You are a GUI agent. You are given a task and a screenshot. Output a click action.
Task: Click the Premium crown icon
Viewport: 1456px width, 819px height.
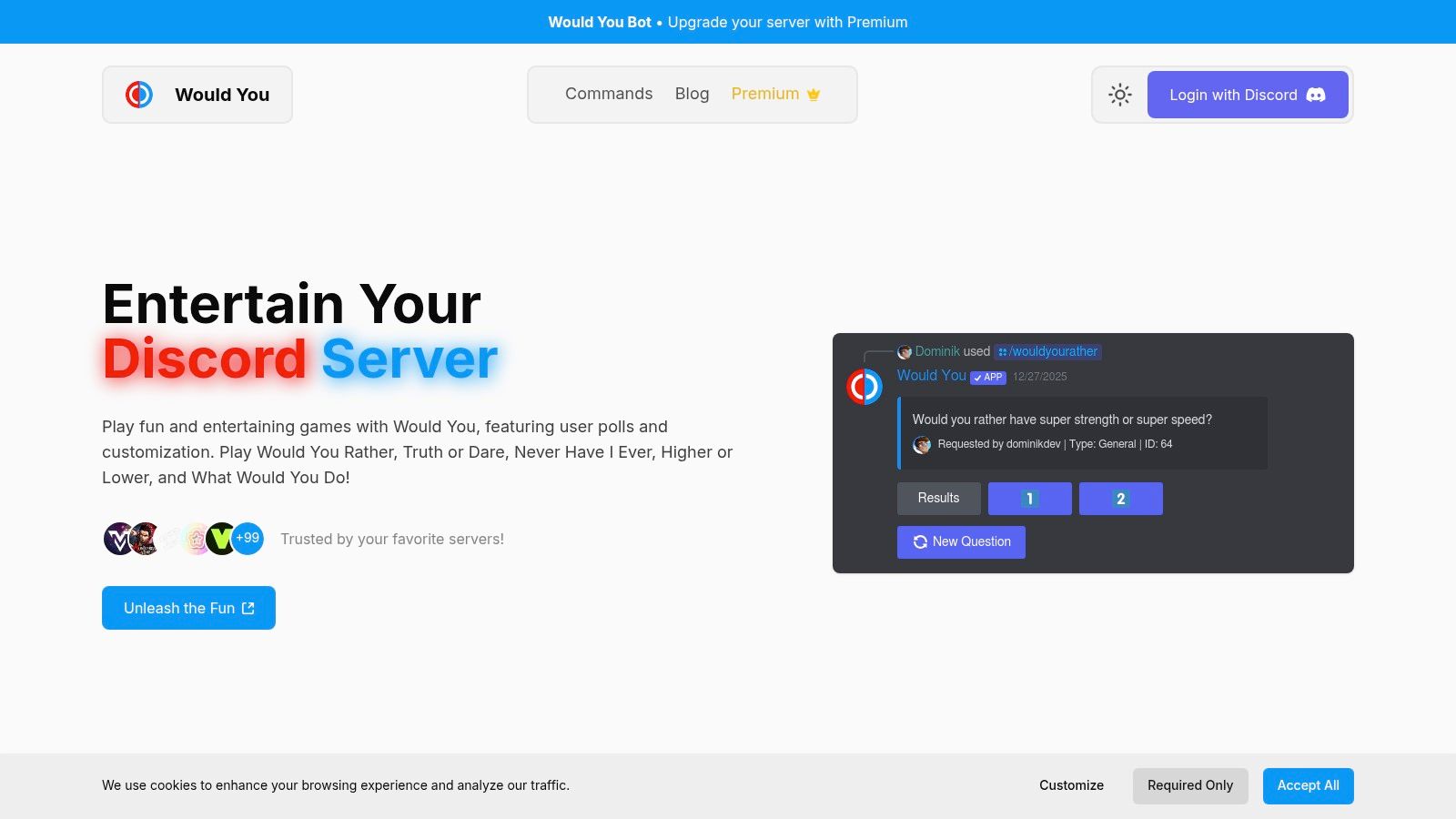[814, 95]
